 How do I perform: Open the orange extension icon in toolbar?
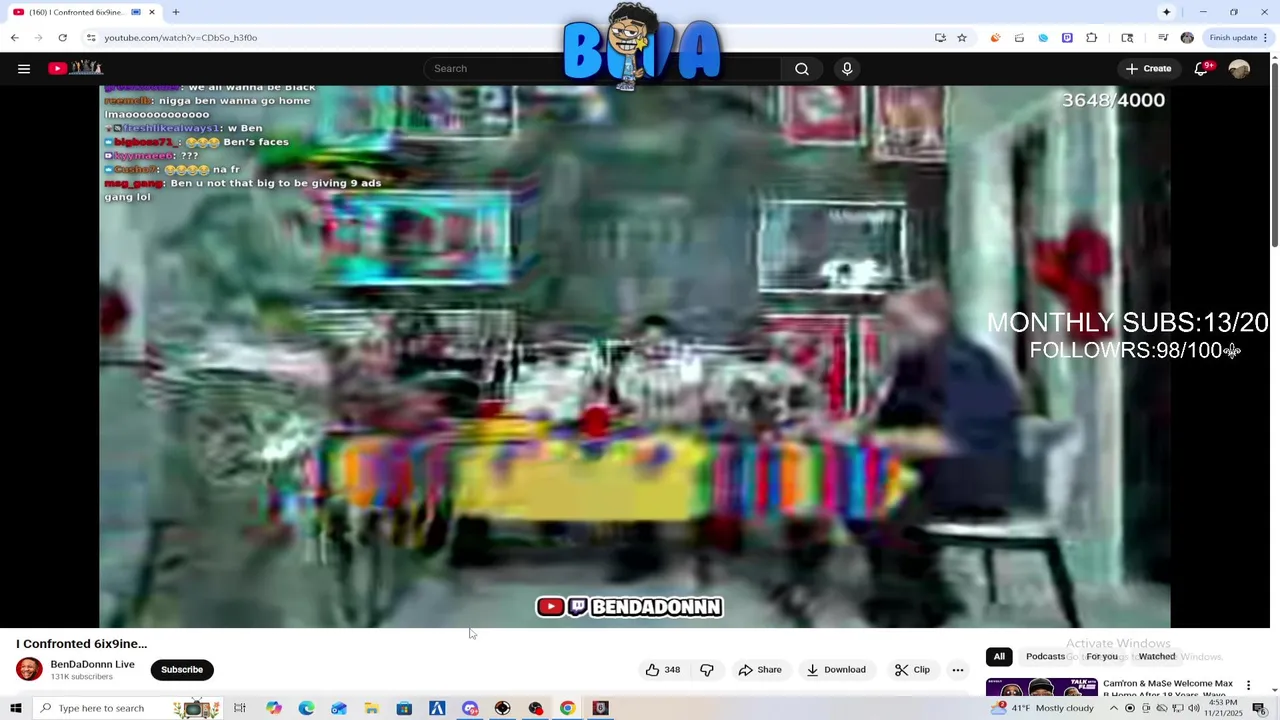click(x=995, y=38)
